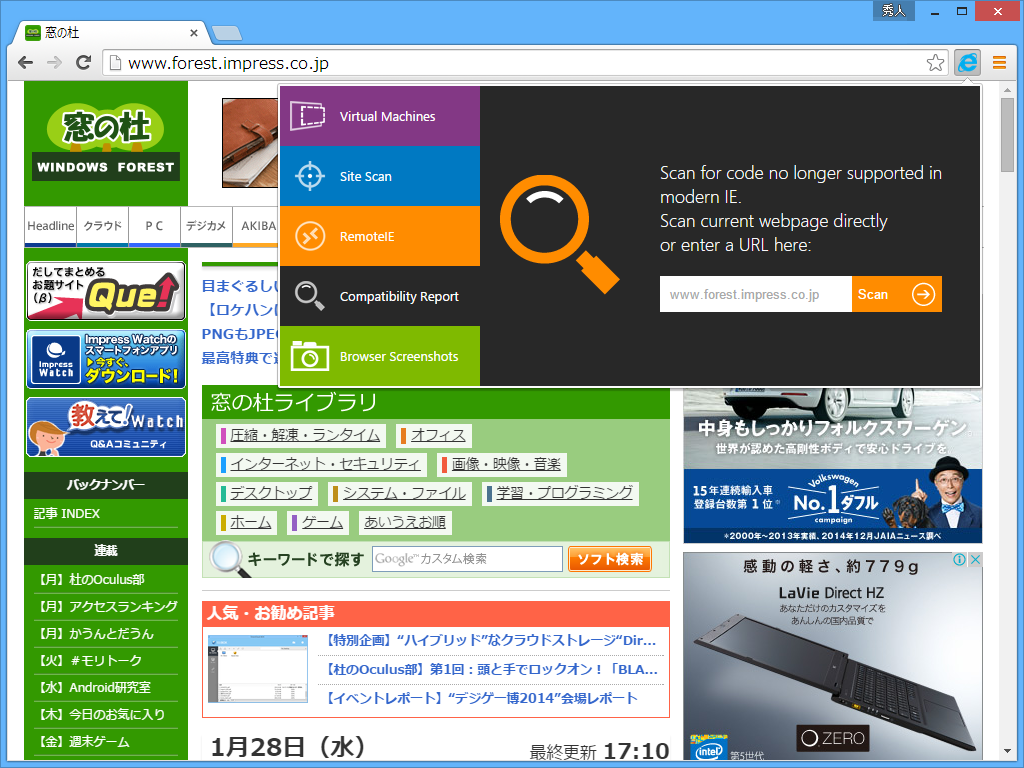1024x768 pixels.
Task: Open the Browser Screenshots tool
Action: (x=380, y=356)
